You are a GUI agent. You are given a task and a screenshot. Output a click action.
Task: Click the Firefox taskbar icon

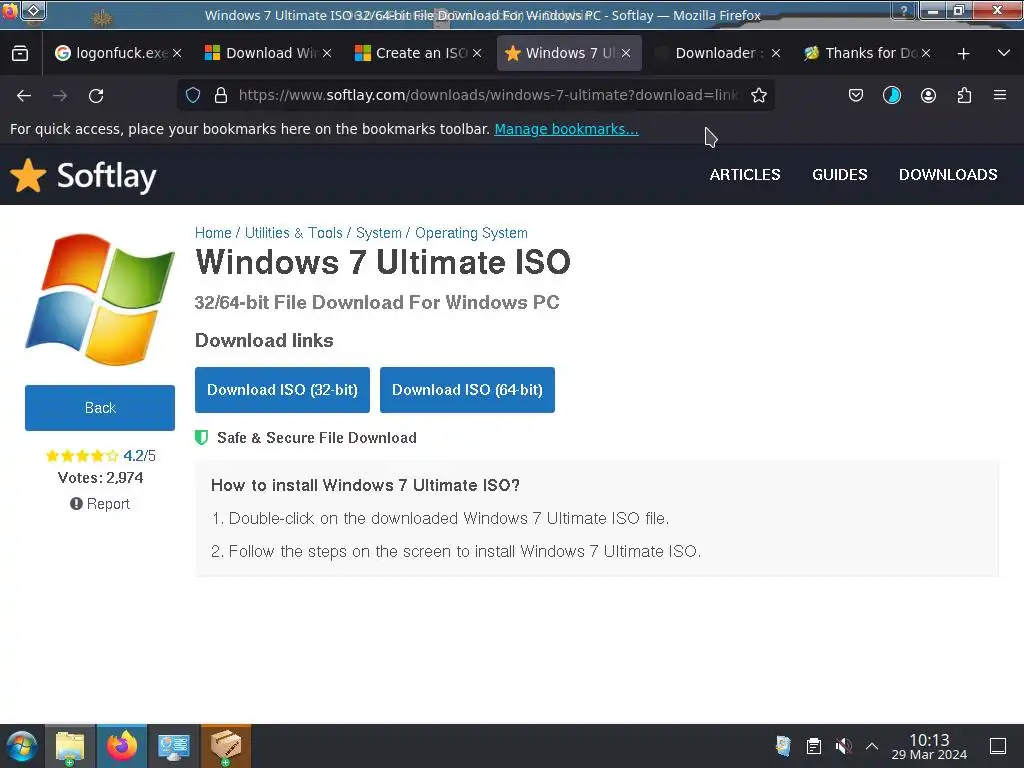pyautogui.click(x=122, y=746)
